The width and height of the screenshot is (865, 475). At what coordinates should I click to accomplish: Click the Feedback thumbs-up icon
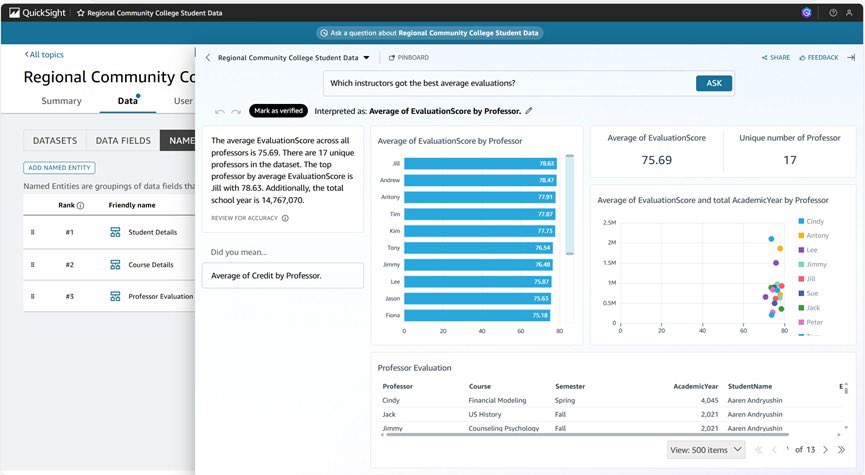tap(803, 57)
